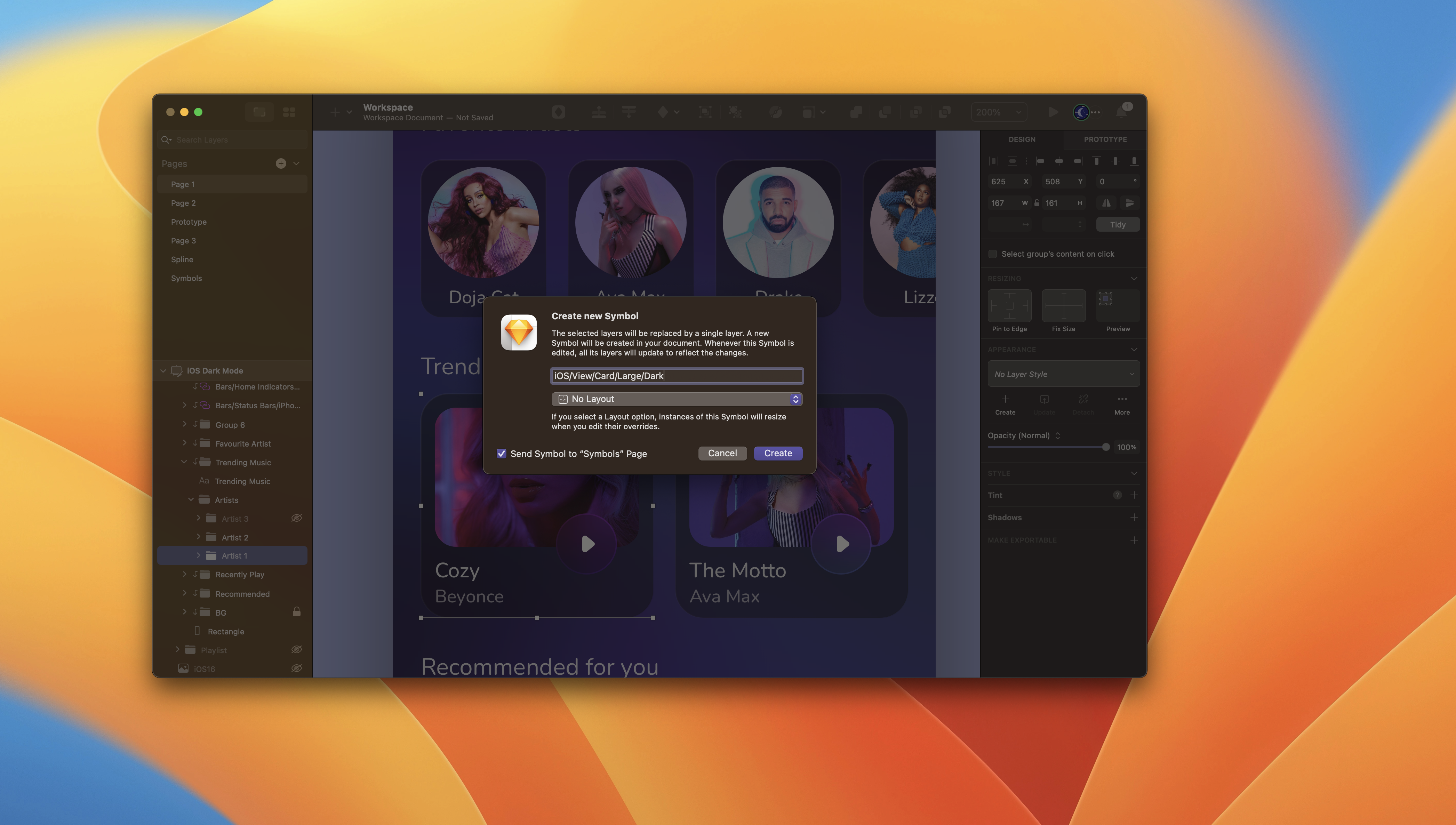
Task: Expand the Recently Play group
Action: (184, 575)
